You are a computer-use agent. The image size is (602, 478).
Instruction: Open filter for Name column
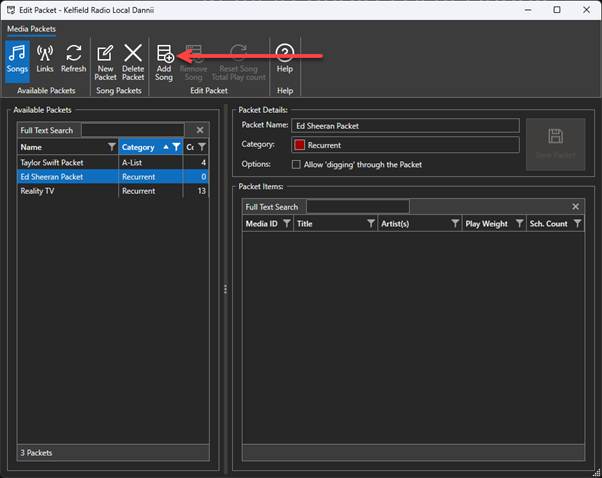[x=112, y=147]
